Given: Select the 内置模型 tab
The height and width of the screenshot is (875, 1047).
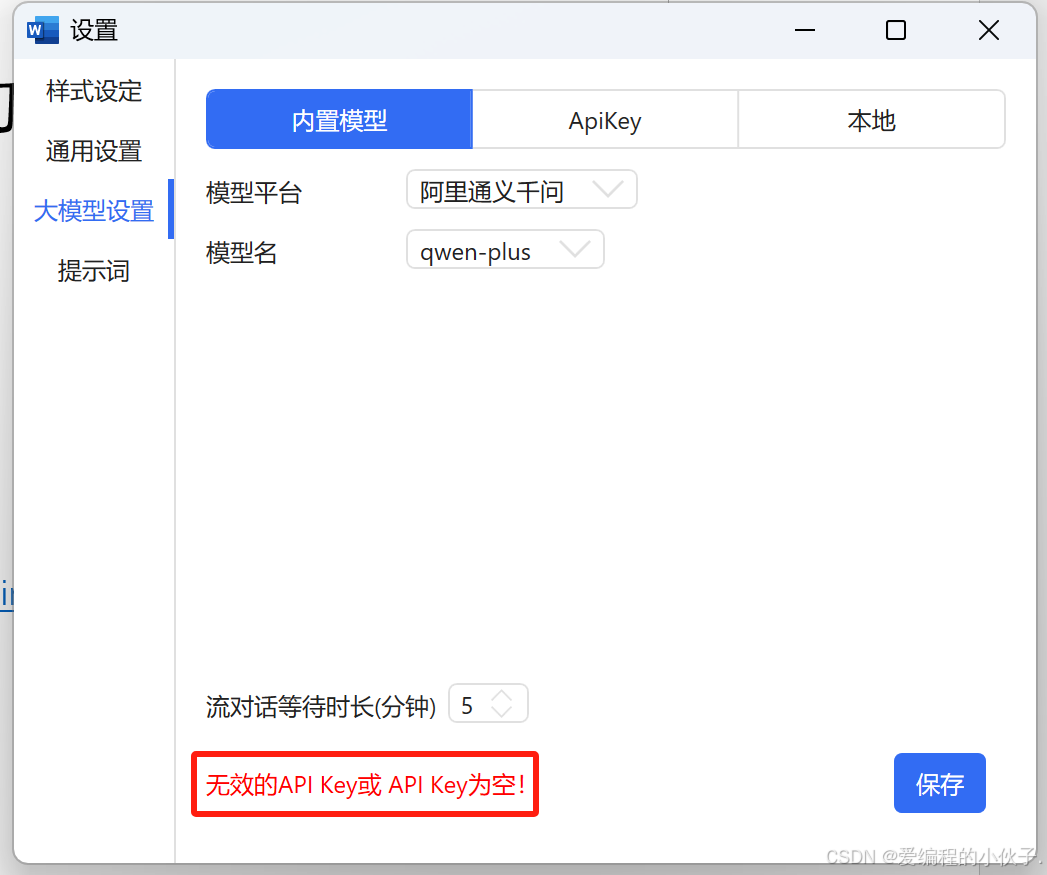Looking at the screenshot, I should [x=338, y=119].
